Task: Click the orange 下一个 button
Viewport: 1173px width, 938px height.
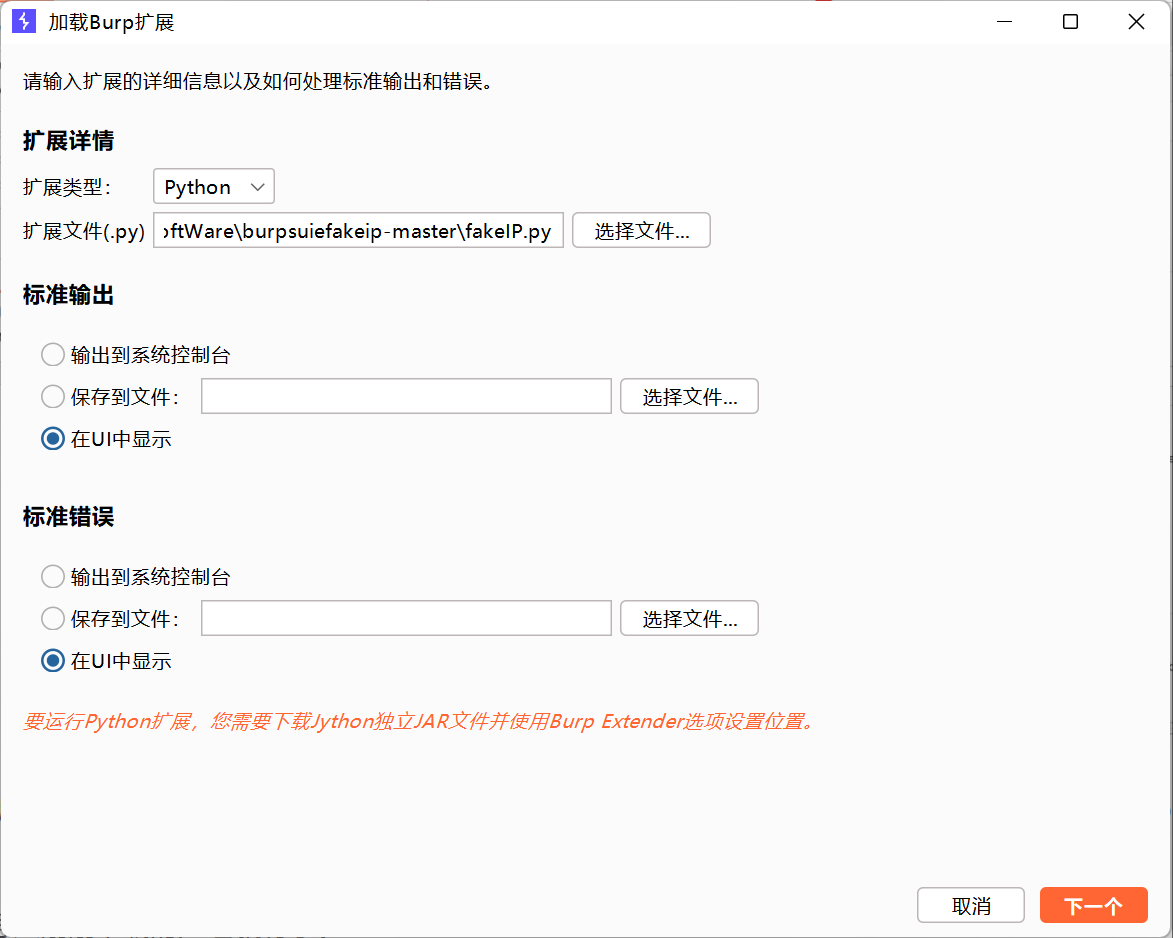Action: (1094, 906)
